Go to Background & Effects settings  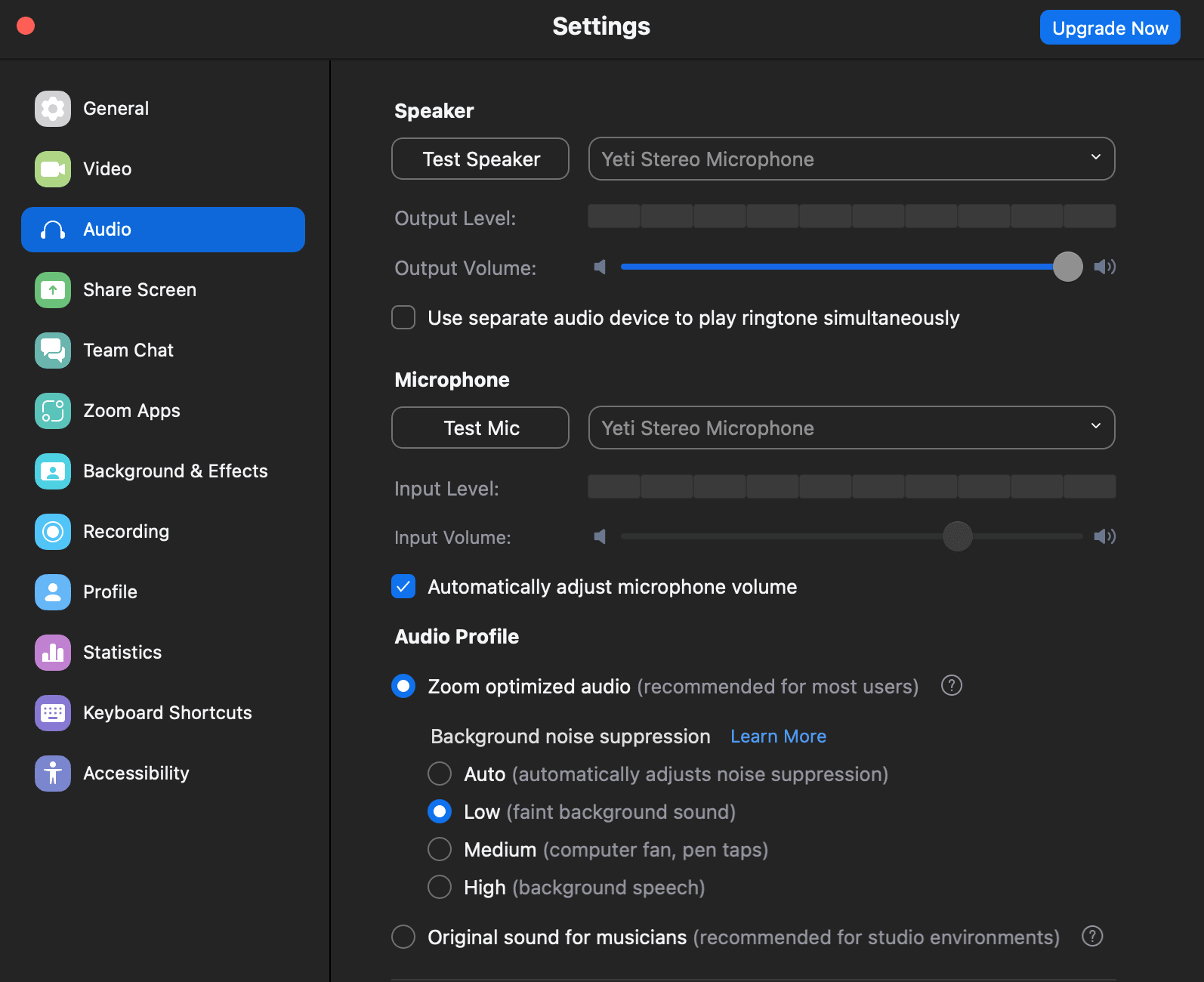pos(163,471)
